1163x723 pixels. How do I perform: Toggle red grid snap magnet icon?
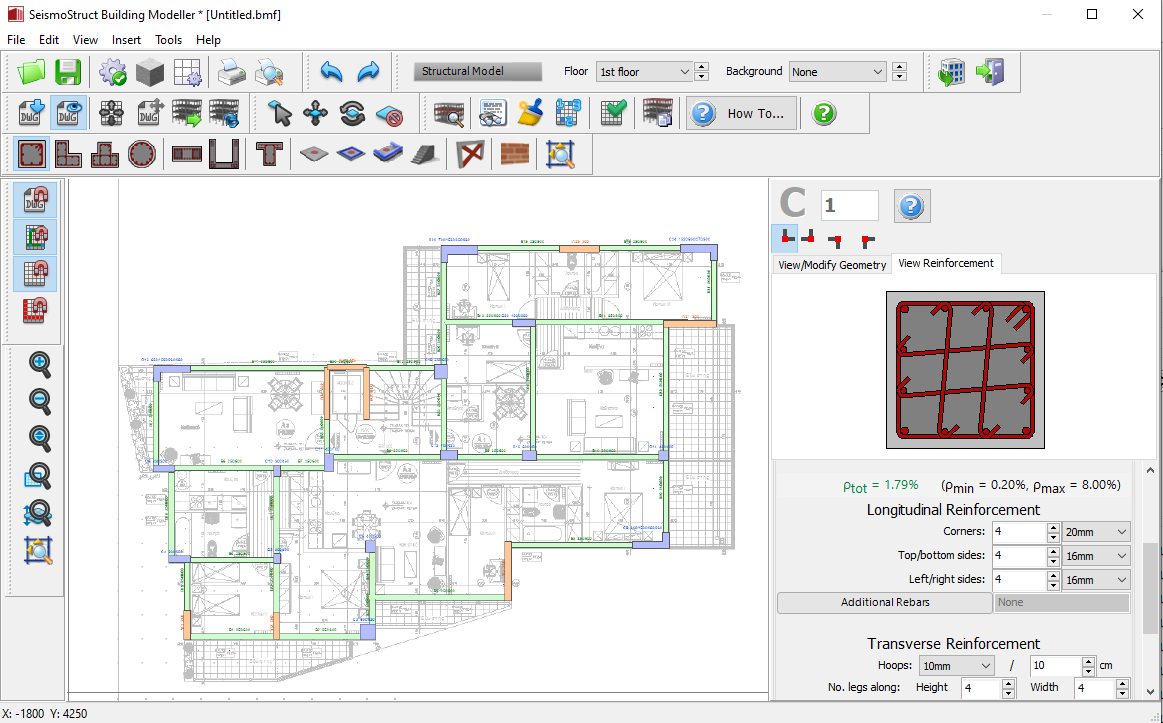point(35,310)
